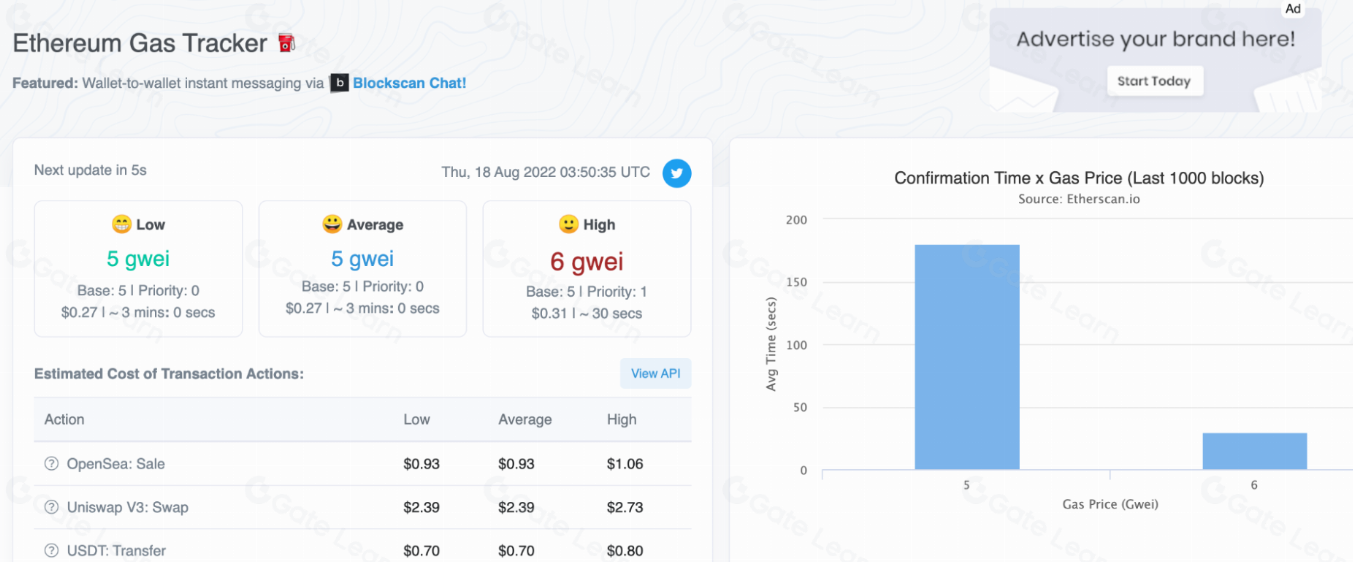1353x562 pixels.
Task: Click the Low grinning emoji icon
Action: pyautogui.click(x=122, y=225)
